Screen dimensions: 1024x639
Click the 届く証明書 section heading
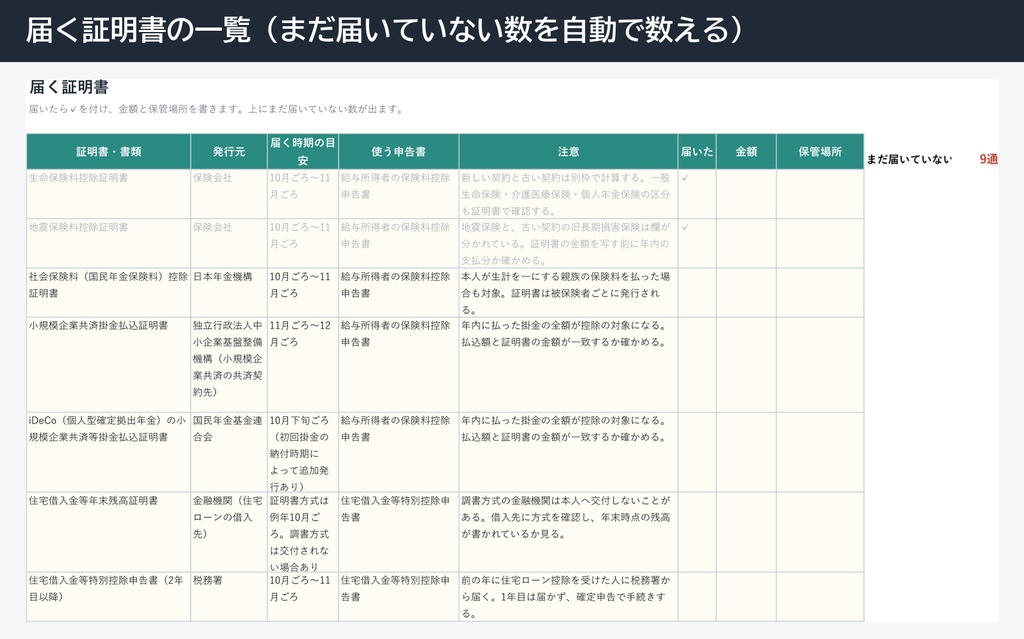(69, 87)
